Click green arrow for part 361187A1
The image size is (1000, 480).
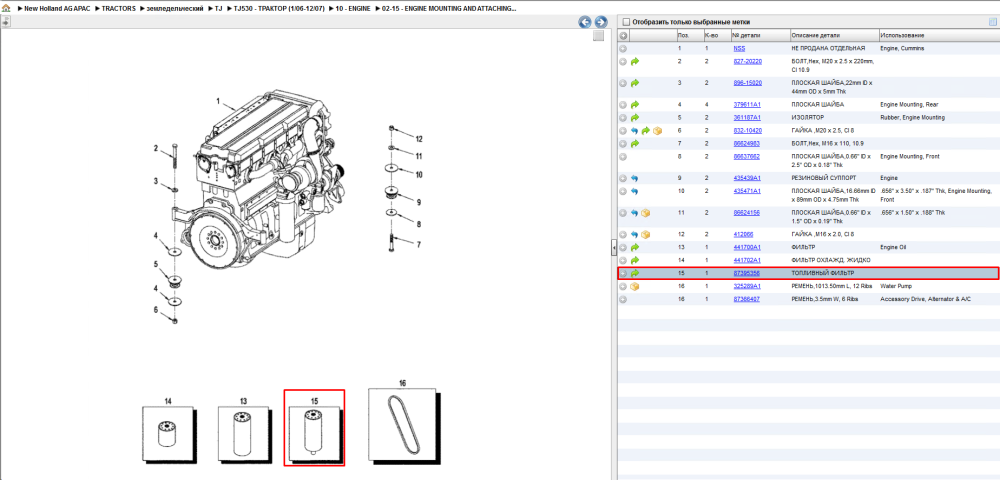635,118
